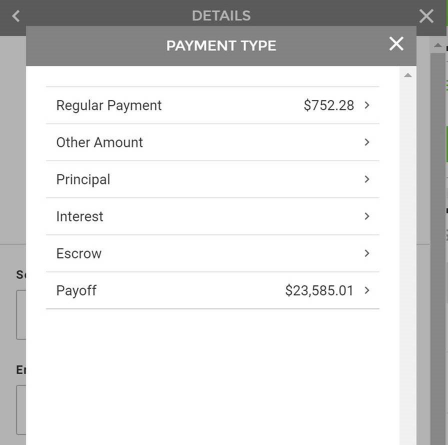
Task: Click the background page scroll-up arrow
Action: 438,45
